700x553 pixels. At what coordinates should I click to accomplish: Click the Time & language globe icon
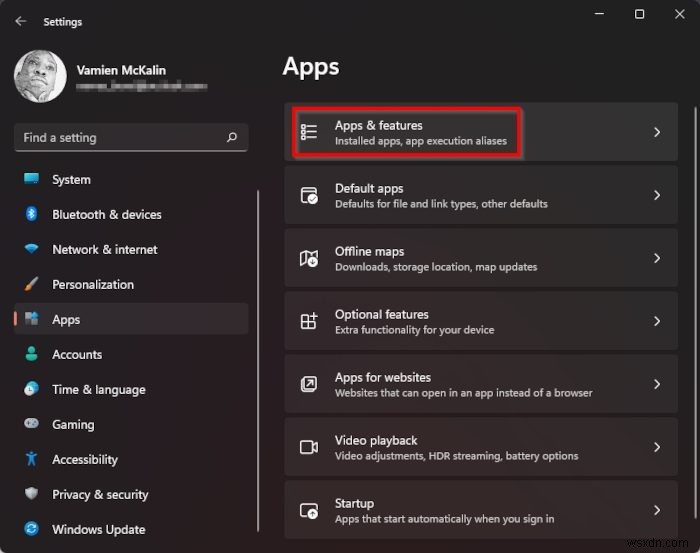tap(31, 389)
